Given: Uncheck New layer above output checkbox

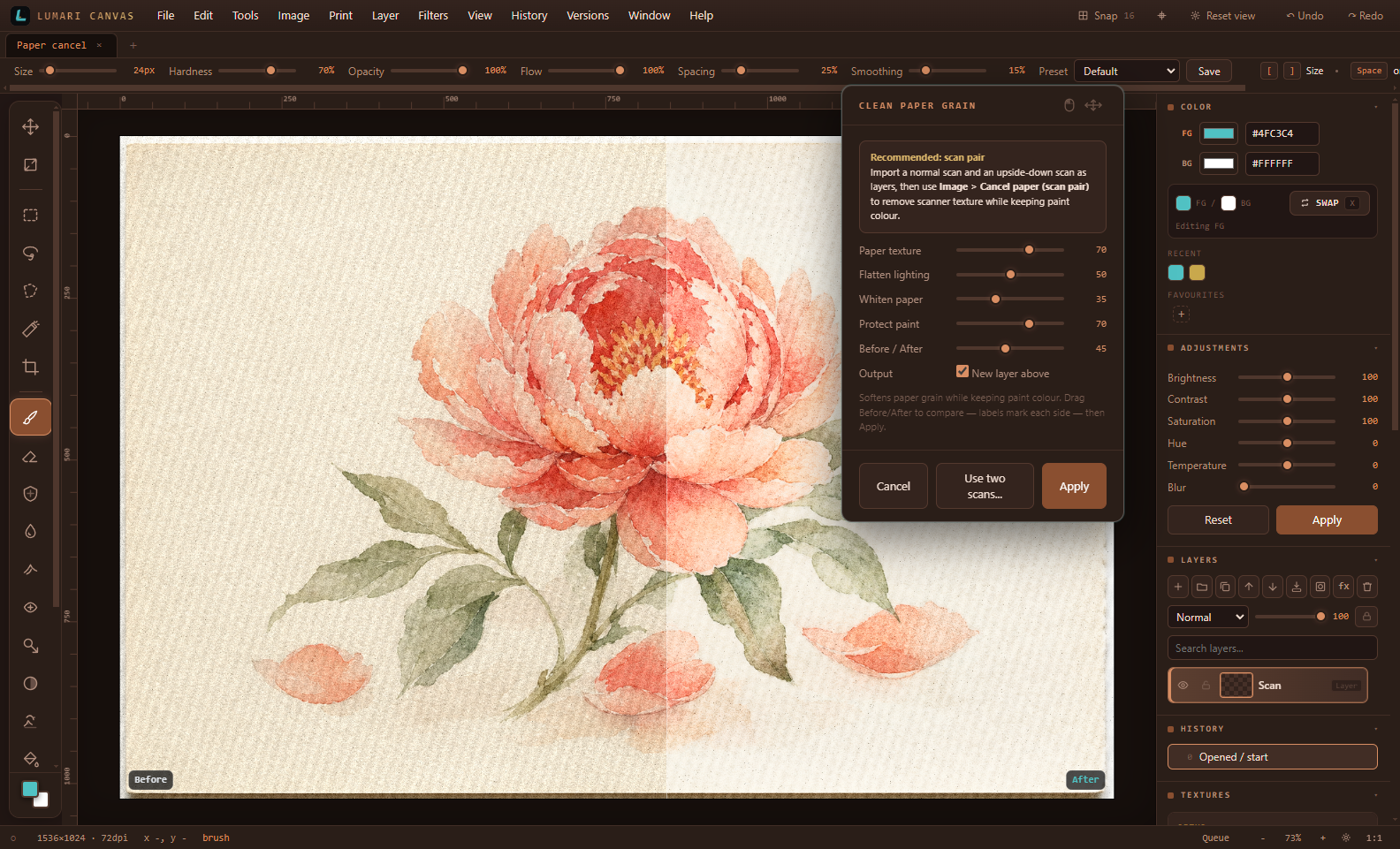Looking at the screenshot, I should (x=962, y=372).
